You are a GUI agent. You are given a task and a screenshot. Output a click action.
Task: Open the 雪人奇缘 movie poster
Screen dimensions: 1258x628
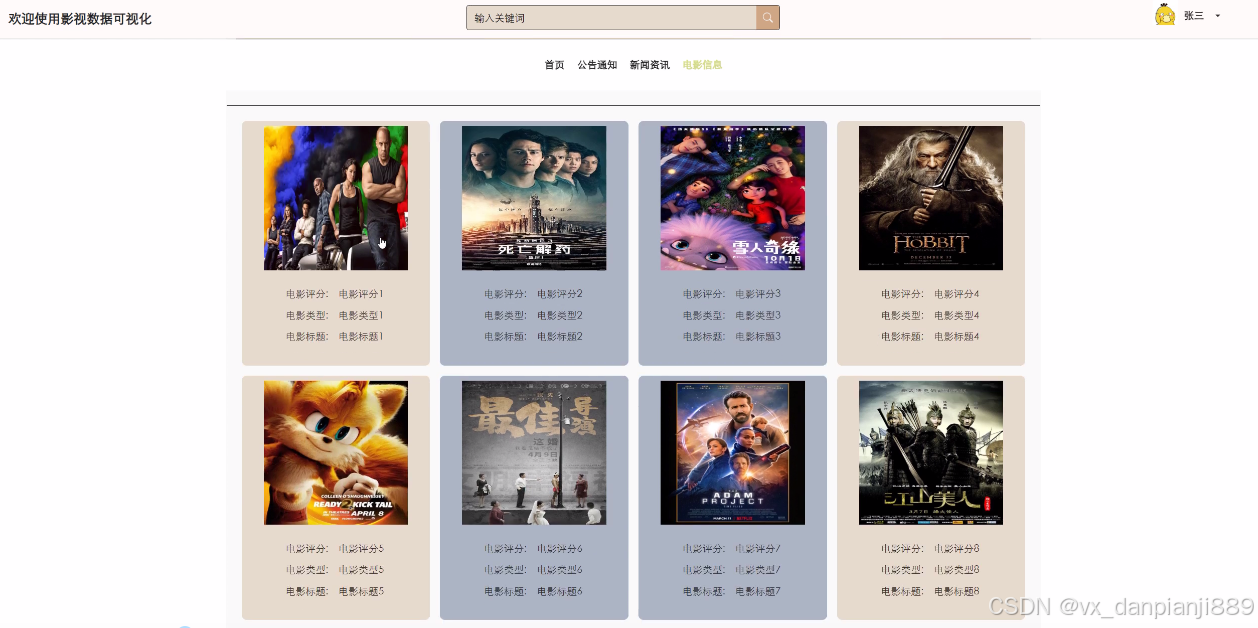click(733, 198)
